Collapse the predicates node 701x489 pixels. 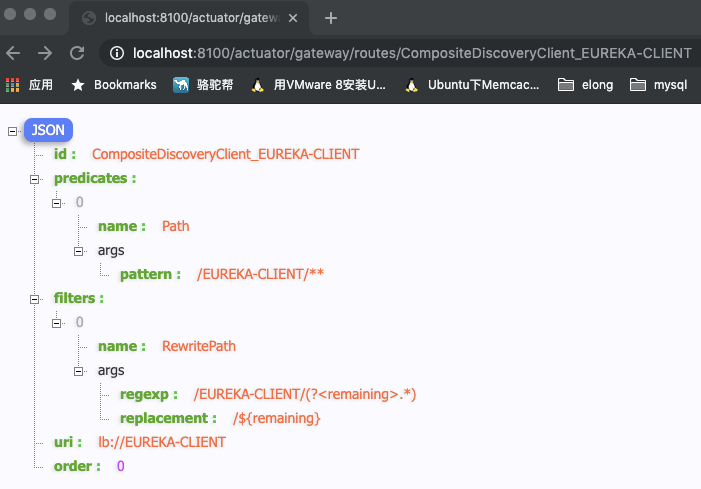34,179
